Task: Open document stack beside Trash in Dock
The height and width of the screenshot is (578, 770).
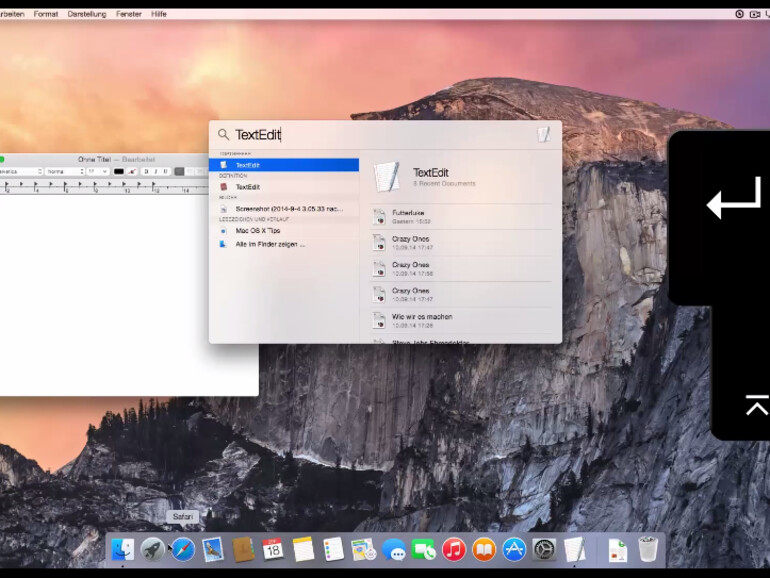Action: click(x=617, y=549)
